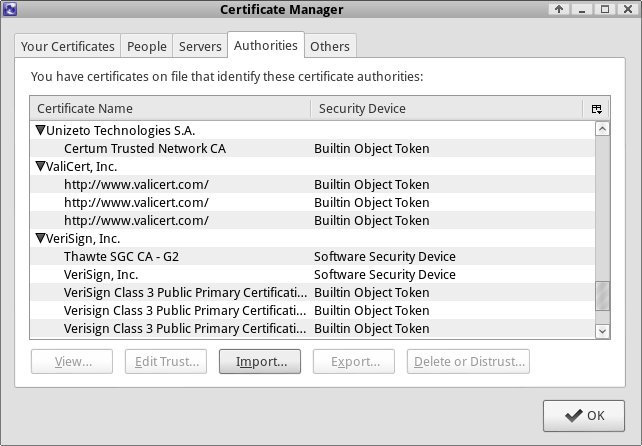
Task: Click the Certificate Manager window menu icon
Action: [9, 9]
